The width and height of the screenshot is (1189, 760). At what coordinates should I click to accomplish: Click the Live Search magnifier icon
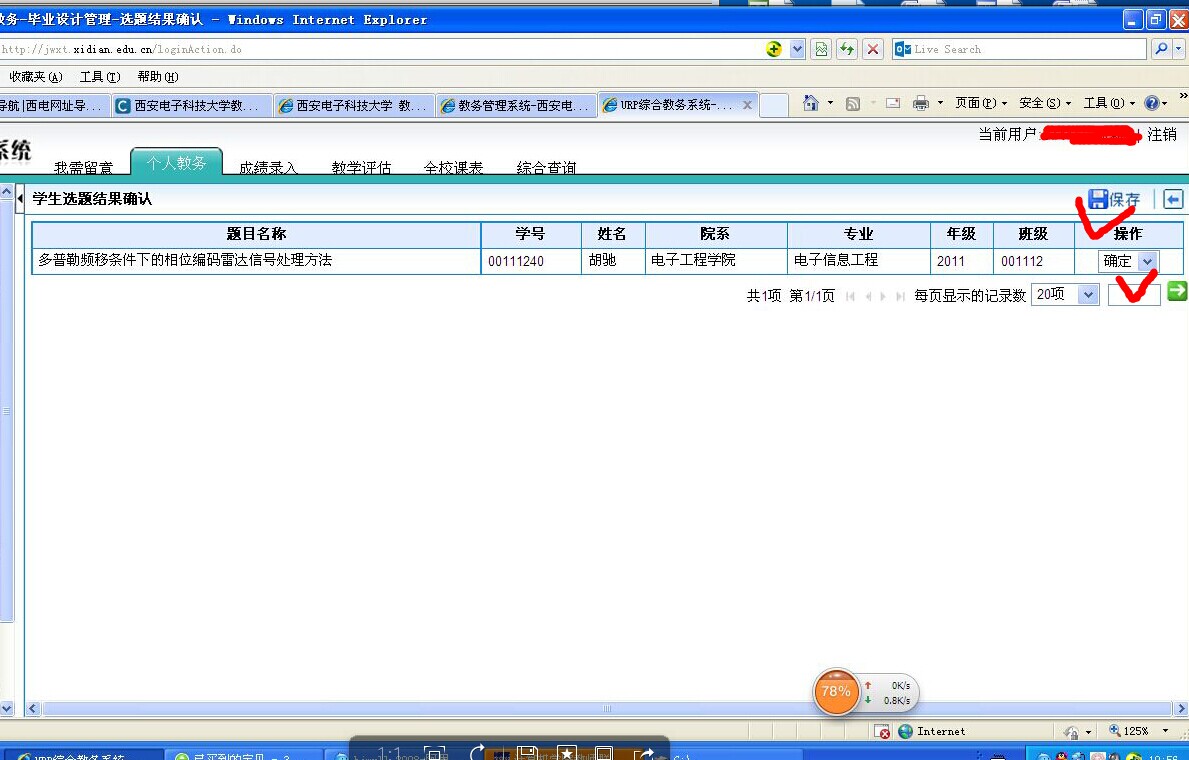click(1161, 49)
